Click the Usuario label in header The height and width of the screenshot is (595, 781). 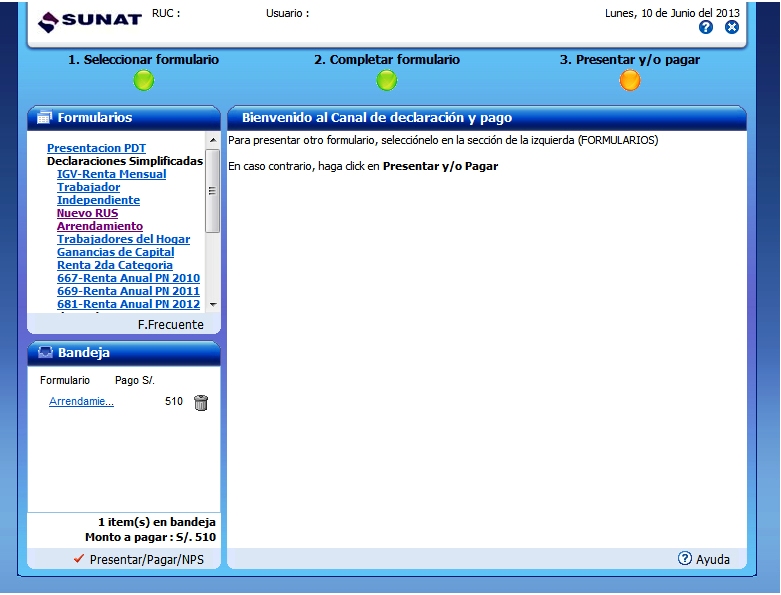click(x=287, y=13)
